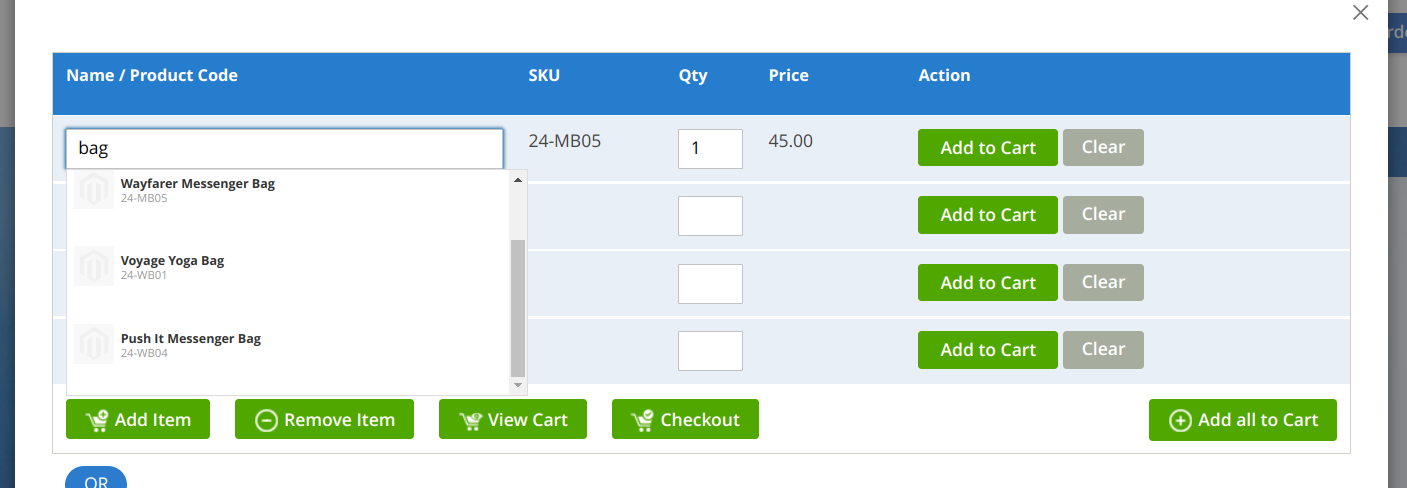1407x488 pixels.
Task: Click the first row quantity field
Action: click(710, 149)
